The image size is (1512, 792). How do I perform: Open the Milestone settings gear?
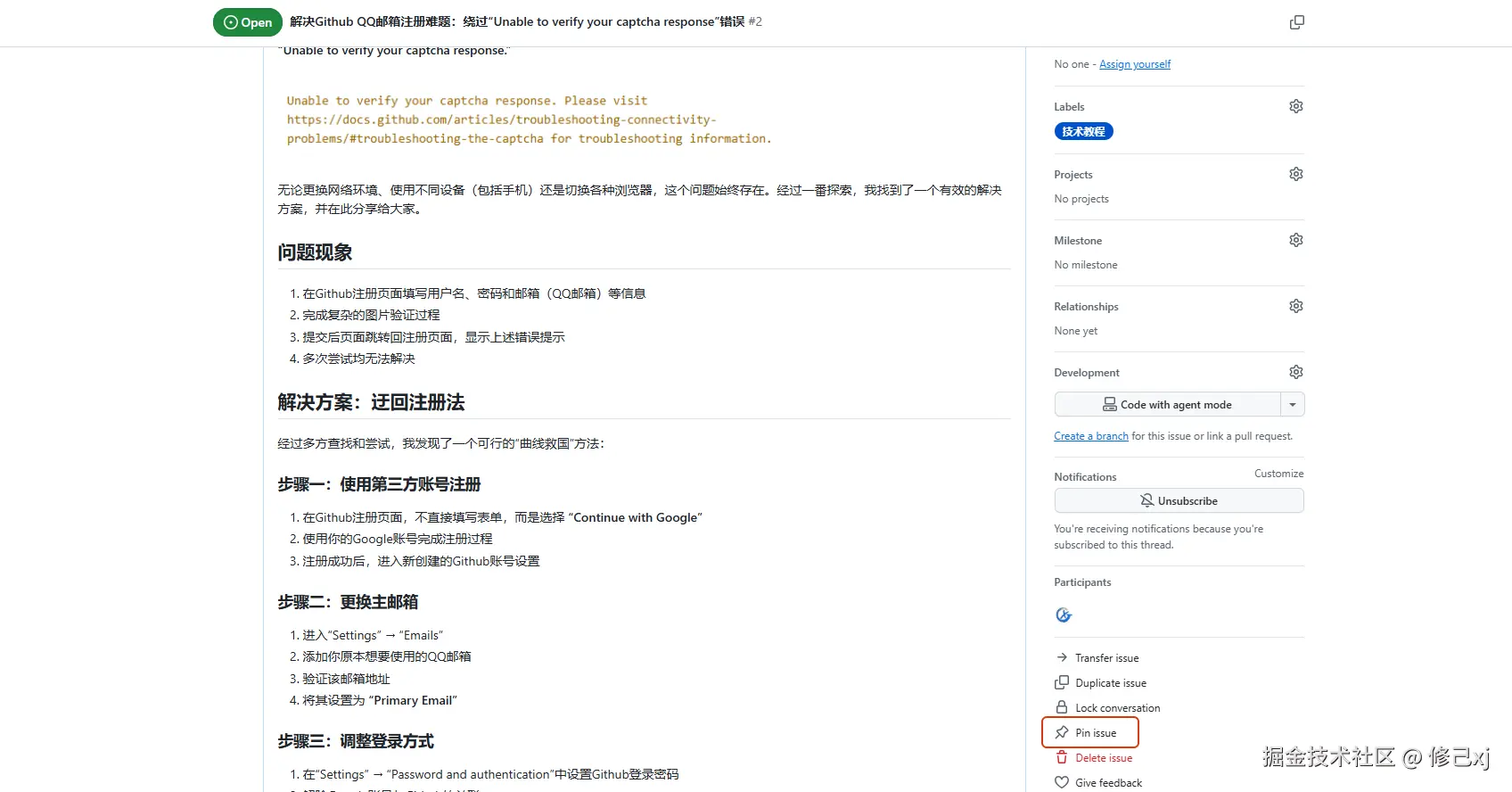point(1296,240)
